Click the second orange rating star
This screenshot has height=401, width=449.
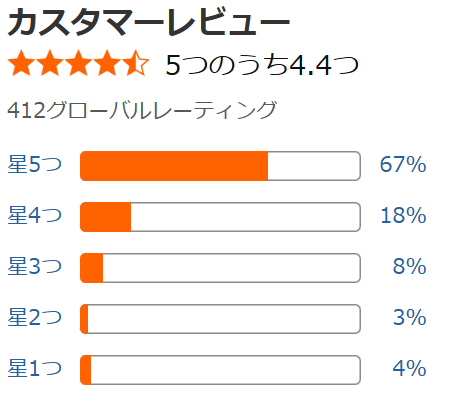click(50, 63)
